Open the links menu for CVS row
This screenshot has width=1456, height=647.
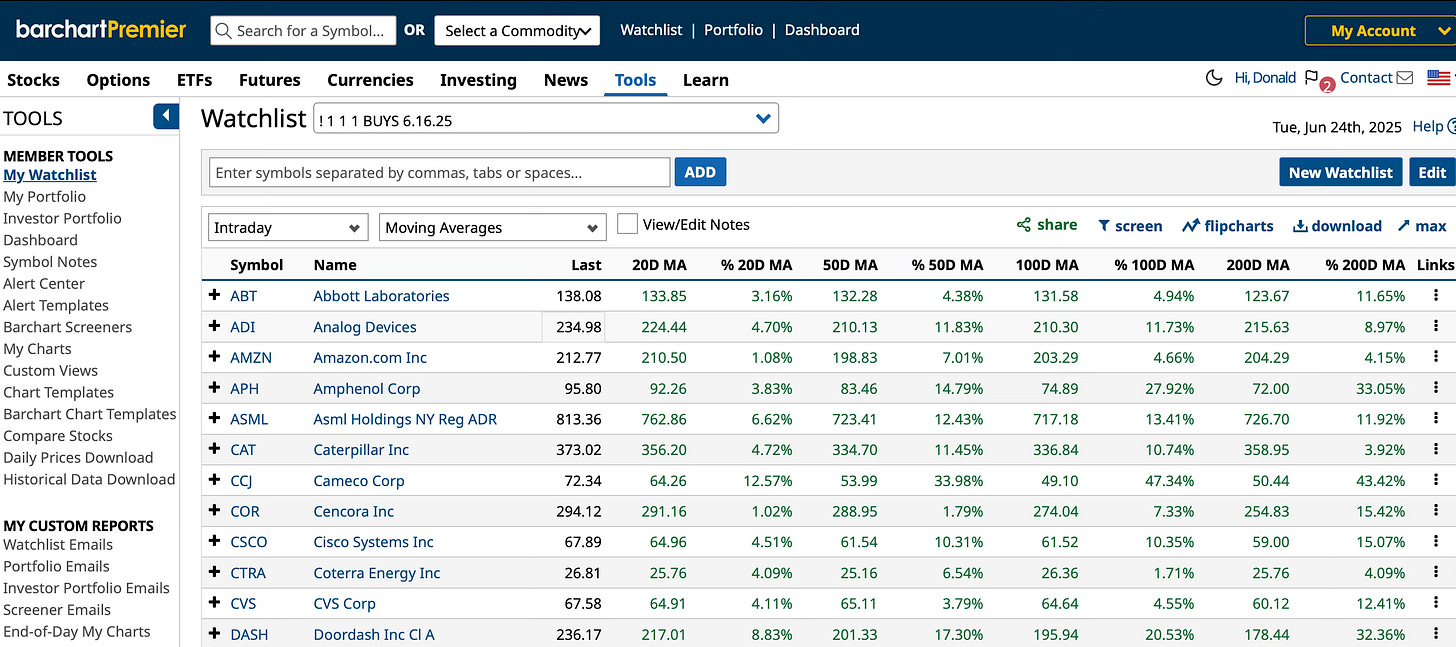1436,603
